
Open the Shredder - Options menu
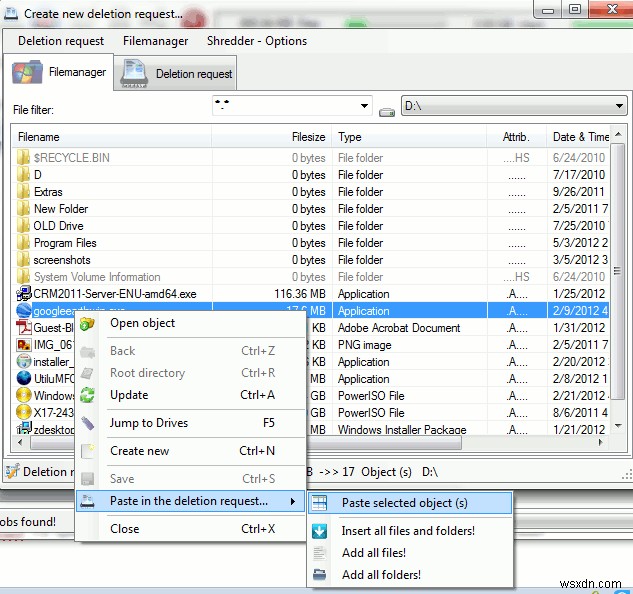pos(257,41)
